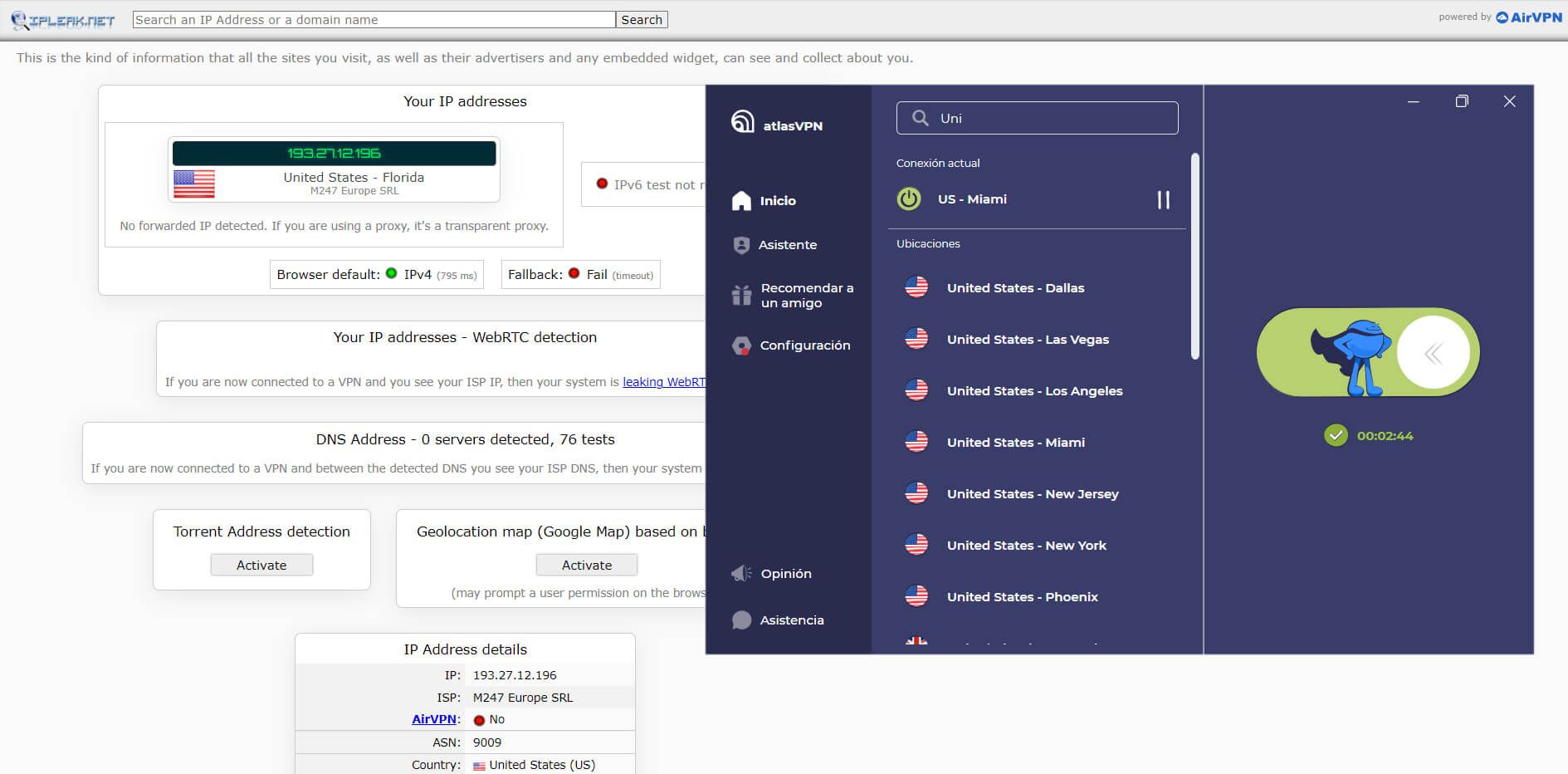Click the ASN value 9009

[487, 742]
